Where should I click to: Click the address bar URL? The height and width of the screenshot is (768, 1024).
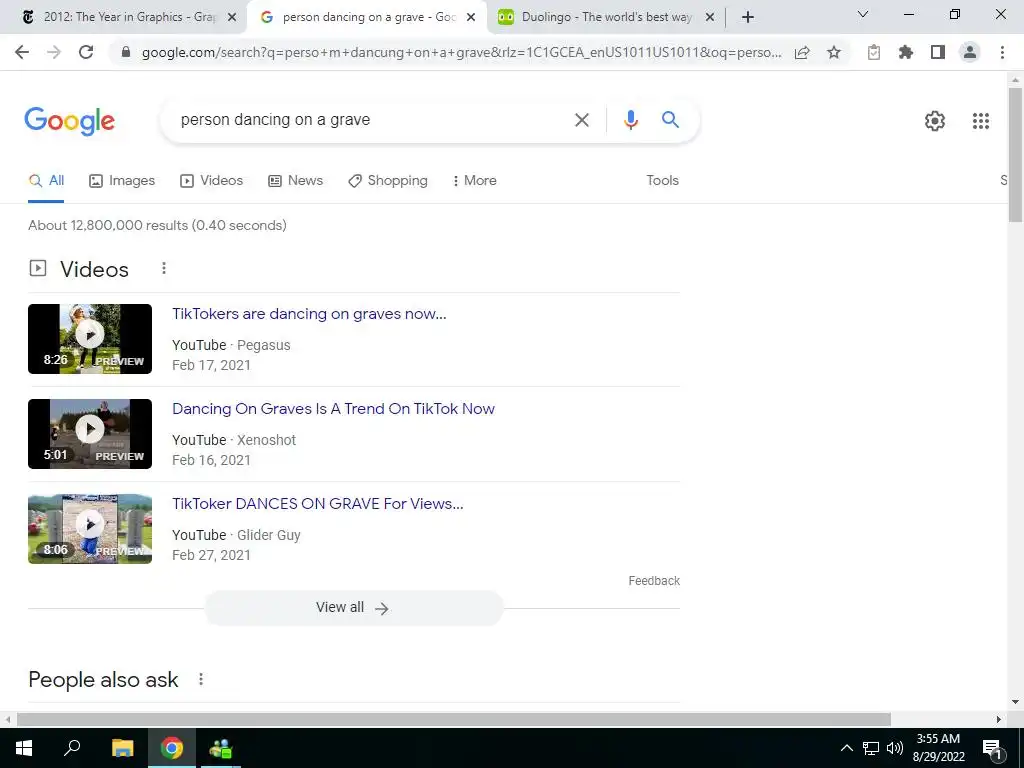tap(461, 53)
